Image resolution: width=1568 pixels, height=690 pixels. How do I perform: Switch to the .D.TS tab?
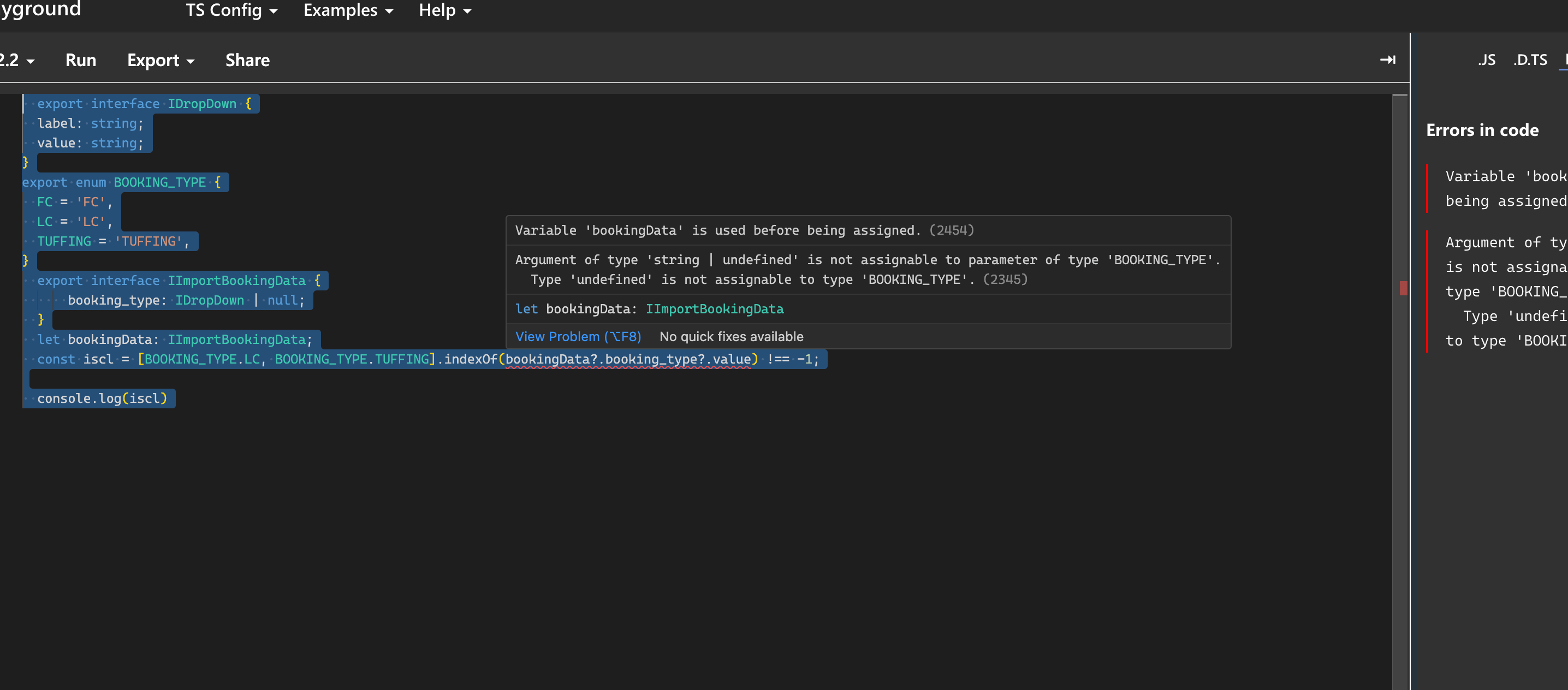click(x=1530, y=60)
